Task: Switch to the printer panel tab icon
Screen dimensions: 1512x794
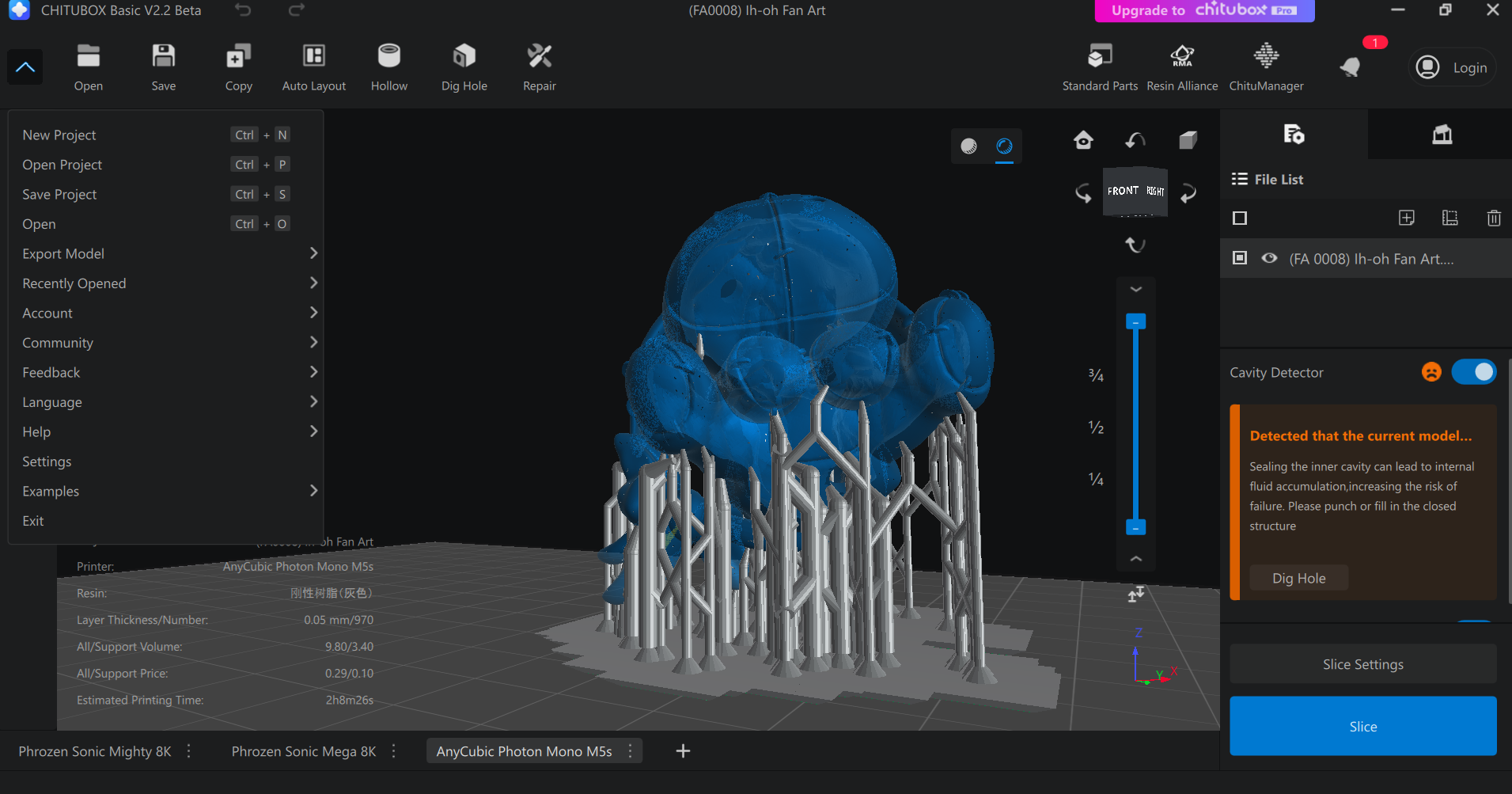Action: tap(1442, 135)
